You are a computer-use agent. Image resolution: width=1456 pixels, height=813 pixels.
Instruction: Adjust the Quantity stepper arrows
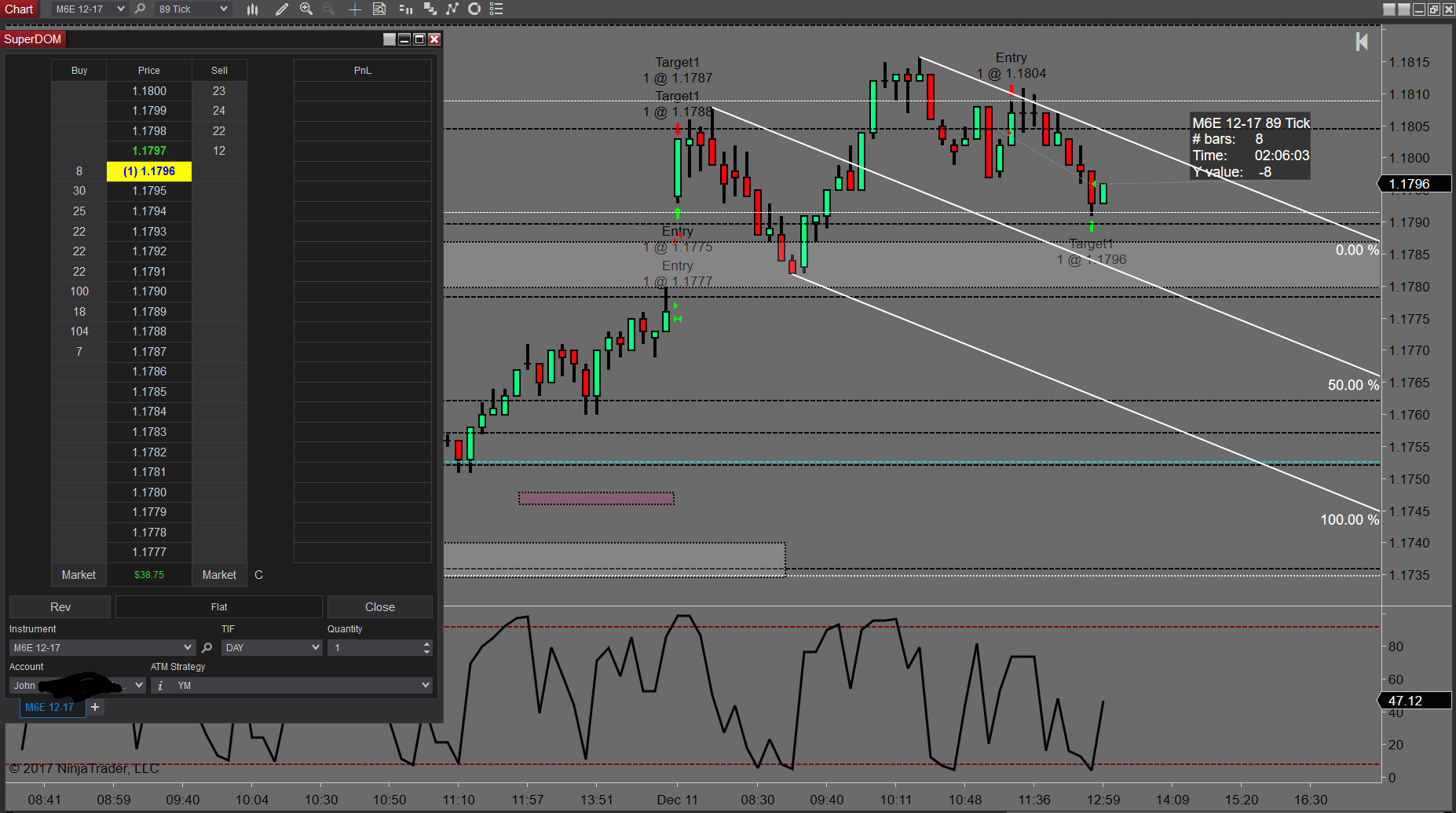pos(426,647)
